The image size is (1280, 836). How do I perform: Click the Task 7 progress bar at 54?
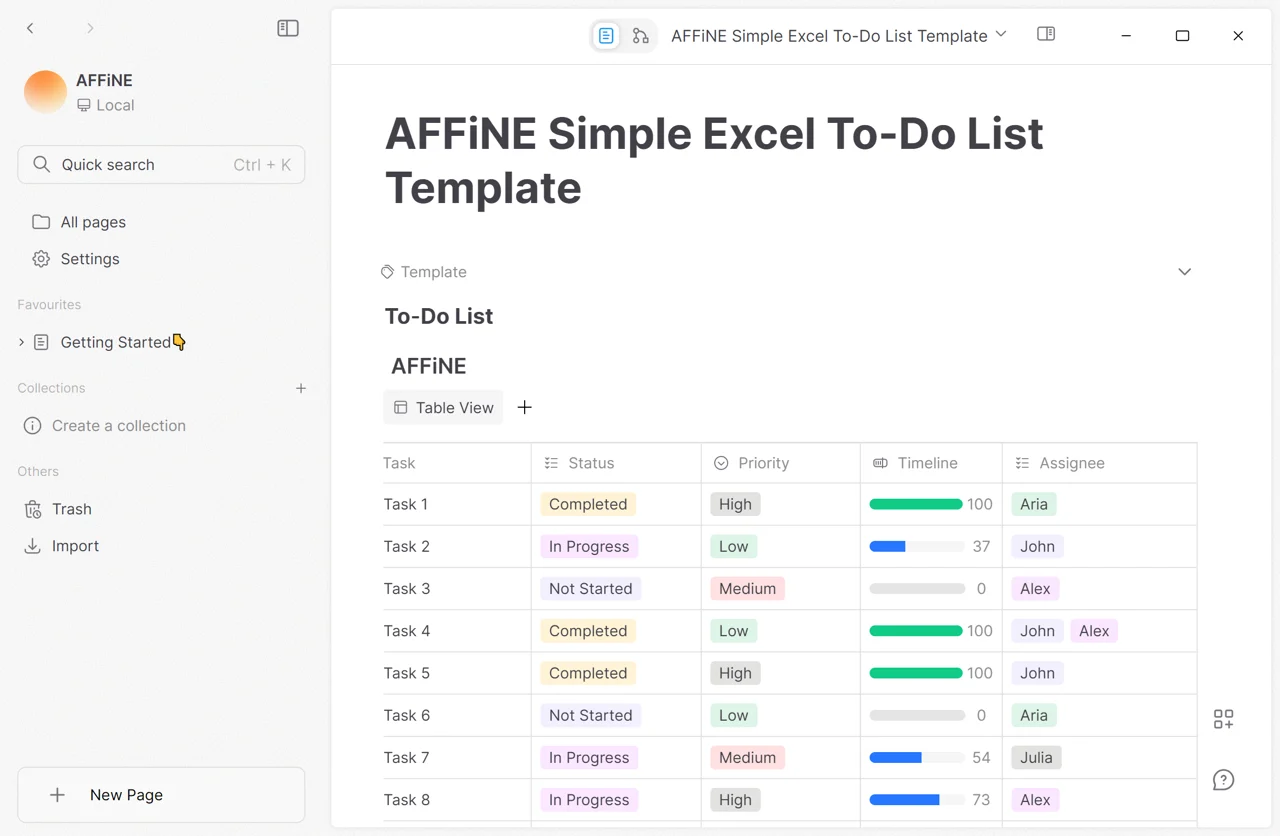point(916,758)
